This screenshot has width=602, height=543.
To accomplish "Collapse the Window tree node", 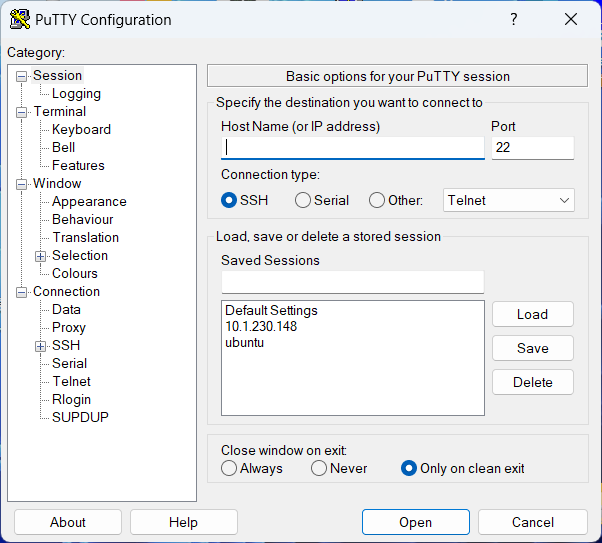I will pos(22,184).
